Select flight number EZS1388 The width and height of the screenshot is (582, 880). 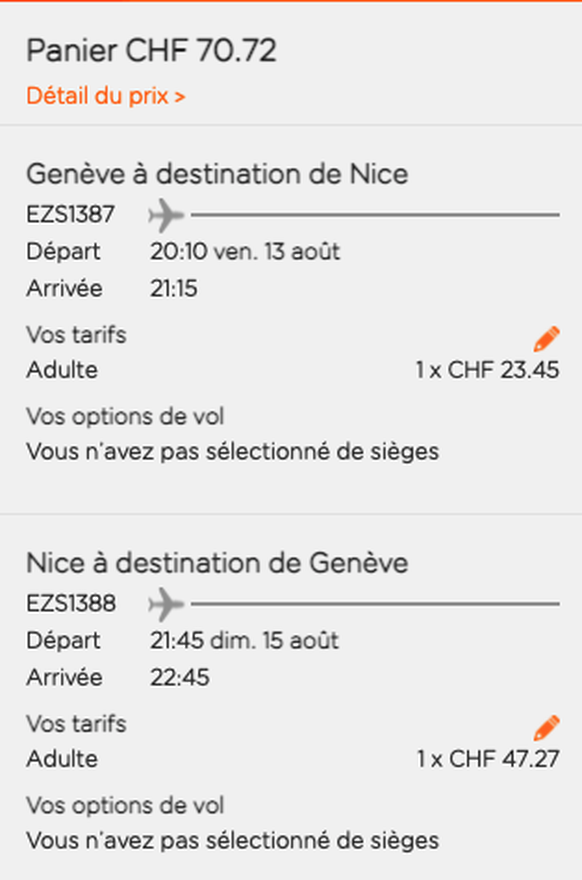pos(71,603)
